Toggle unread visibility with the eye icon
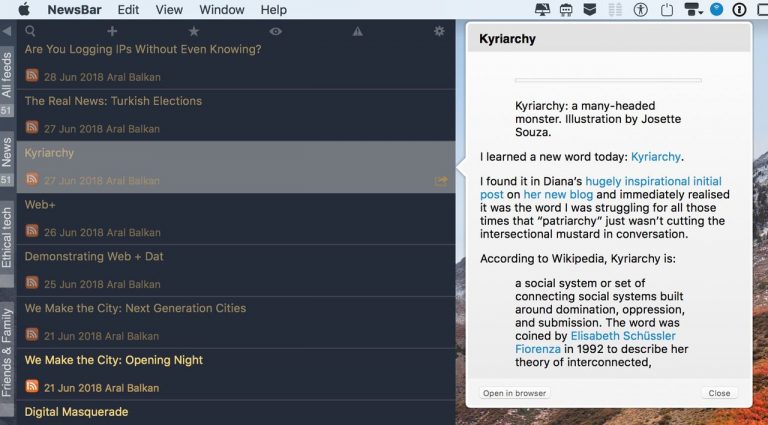768x425 pixels. click(275, 31)
